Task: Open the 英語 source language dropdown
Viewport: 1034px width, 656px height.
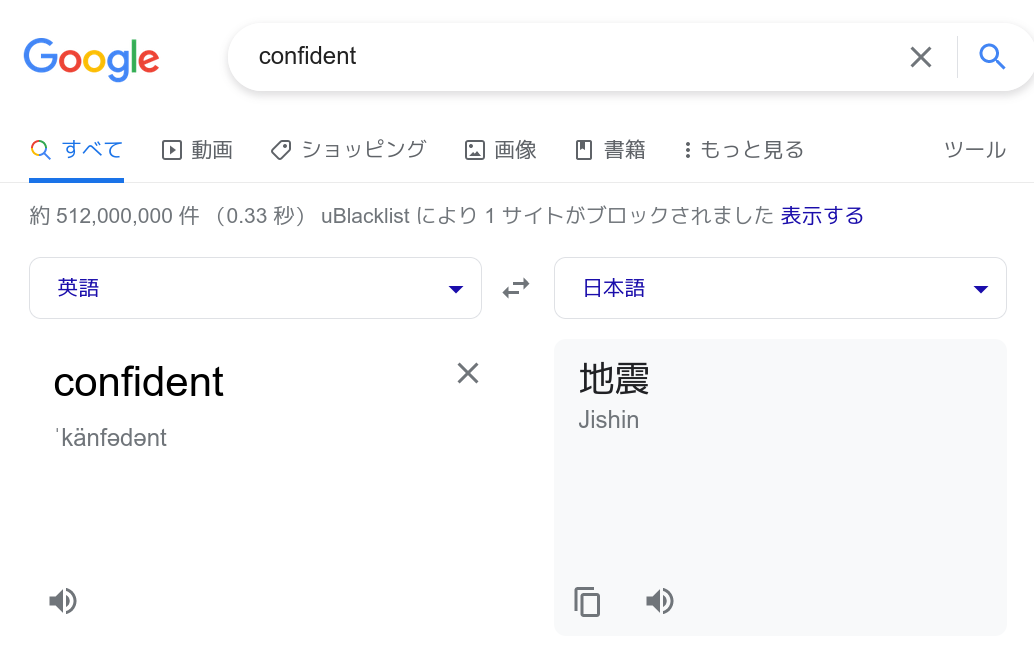Action: (255, 288)
